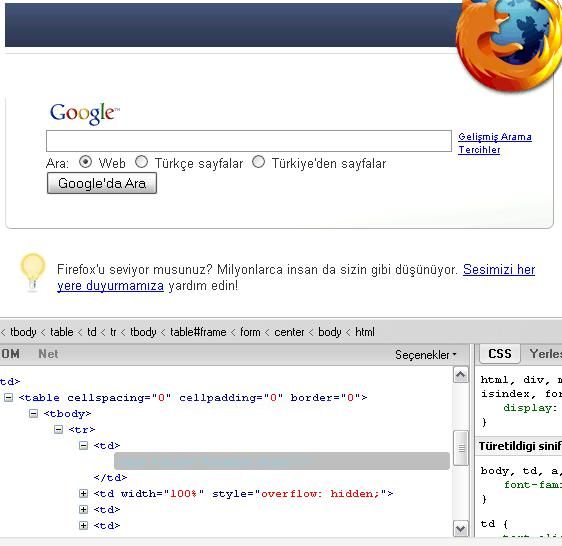Select the tr element in breadcrumb

(113, 332)
